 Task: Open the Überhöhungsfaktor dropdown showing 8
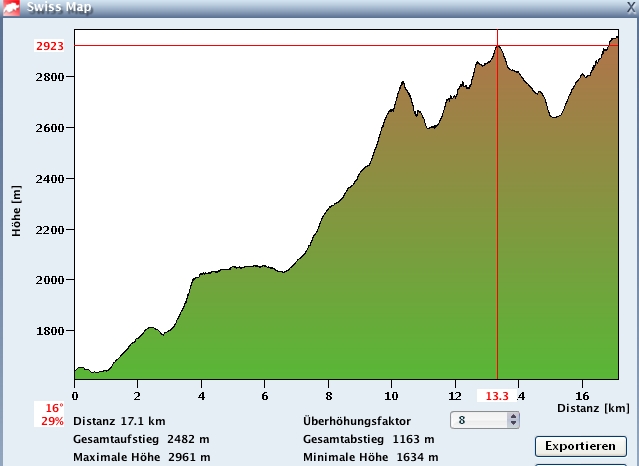[x=478, y=421]
